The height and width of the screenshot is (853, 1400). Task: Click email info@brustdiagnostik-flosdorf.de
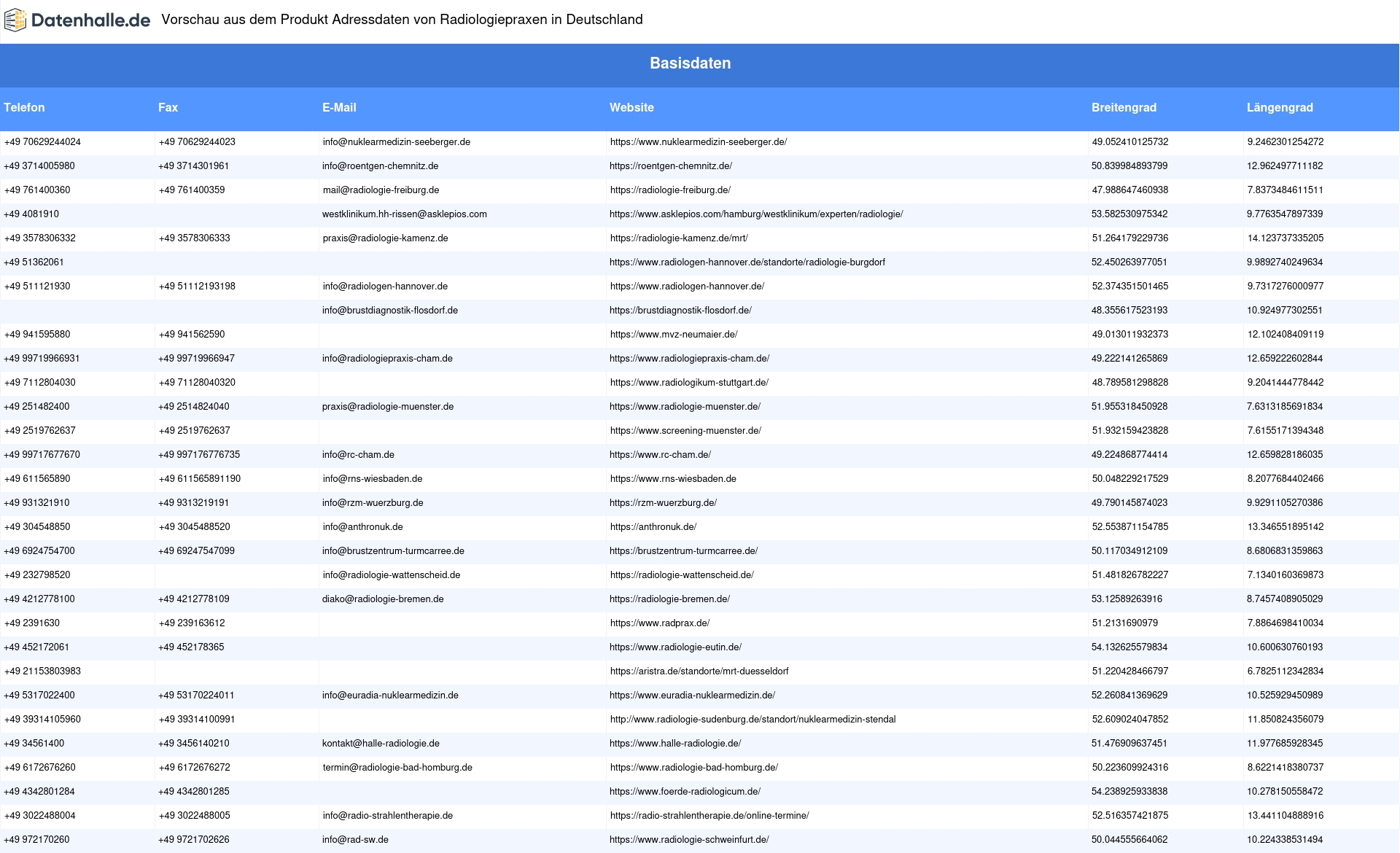[x=390, y=311]
